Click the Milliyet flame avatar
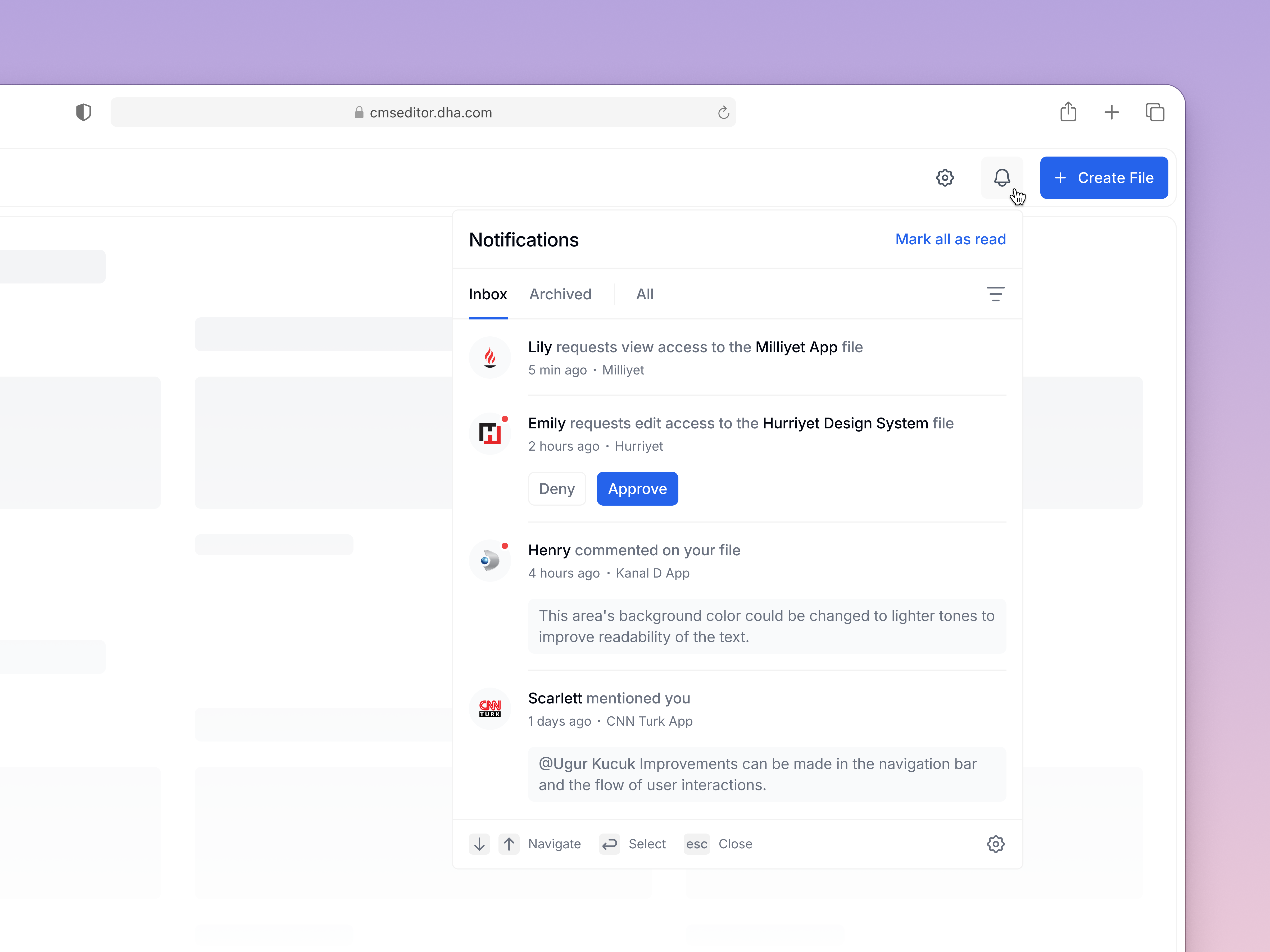This screenshot has height=952, width=1270. tap(490, 357)
